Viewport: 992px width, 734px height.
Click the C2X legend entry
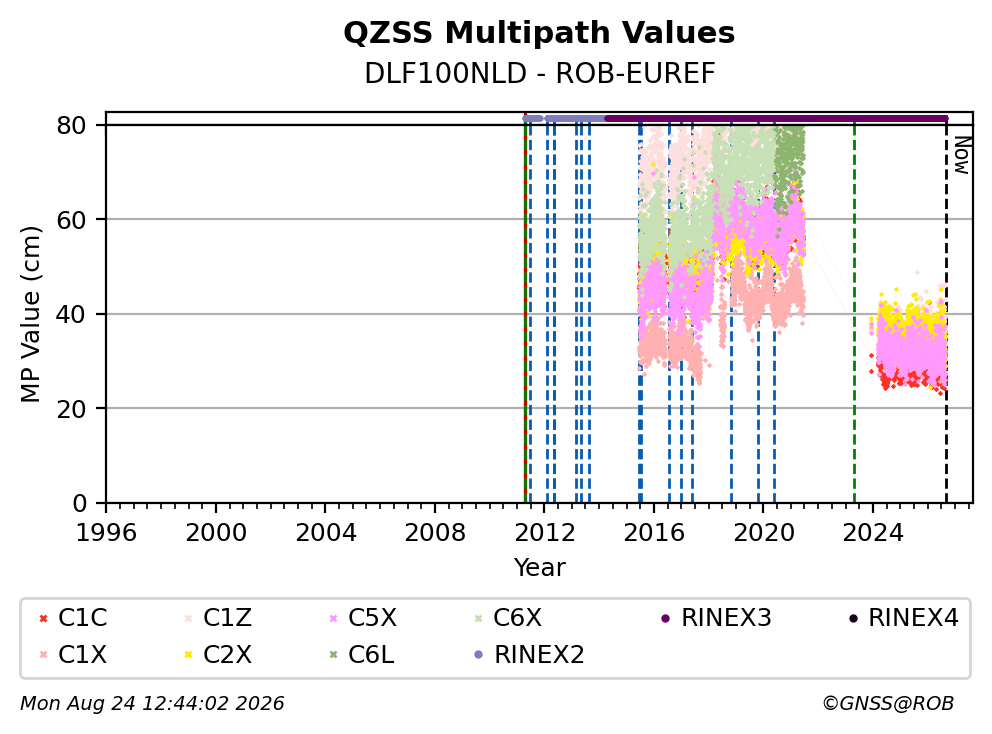tap(218, 654)
